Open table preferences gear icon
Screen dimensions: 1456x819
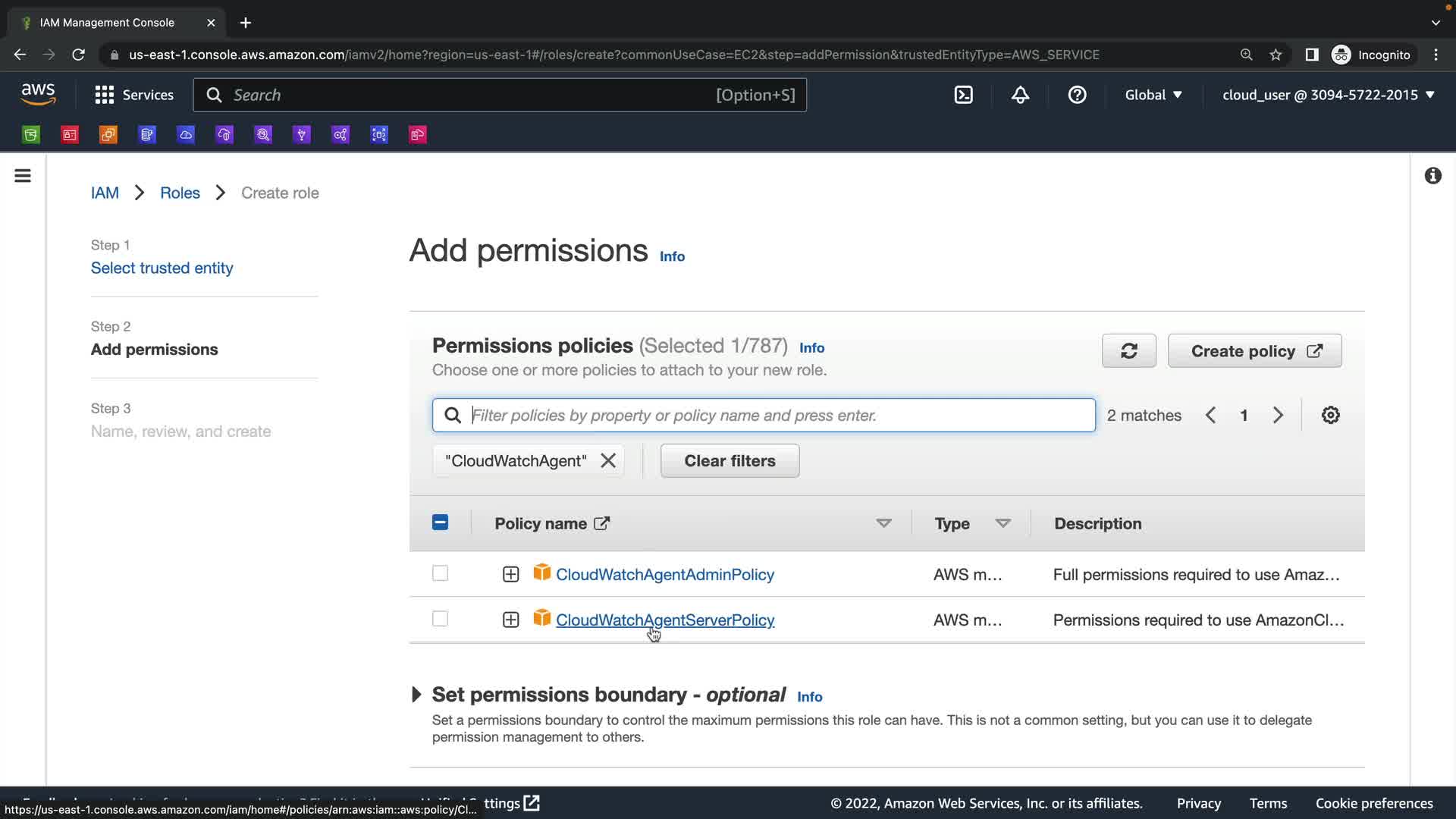[1330, 416]
